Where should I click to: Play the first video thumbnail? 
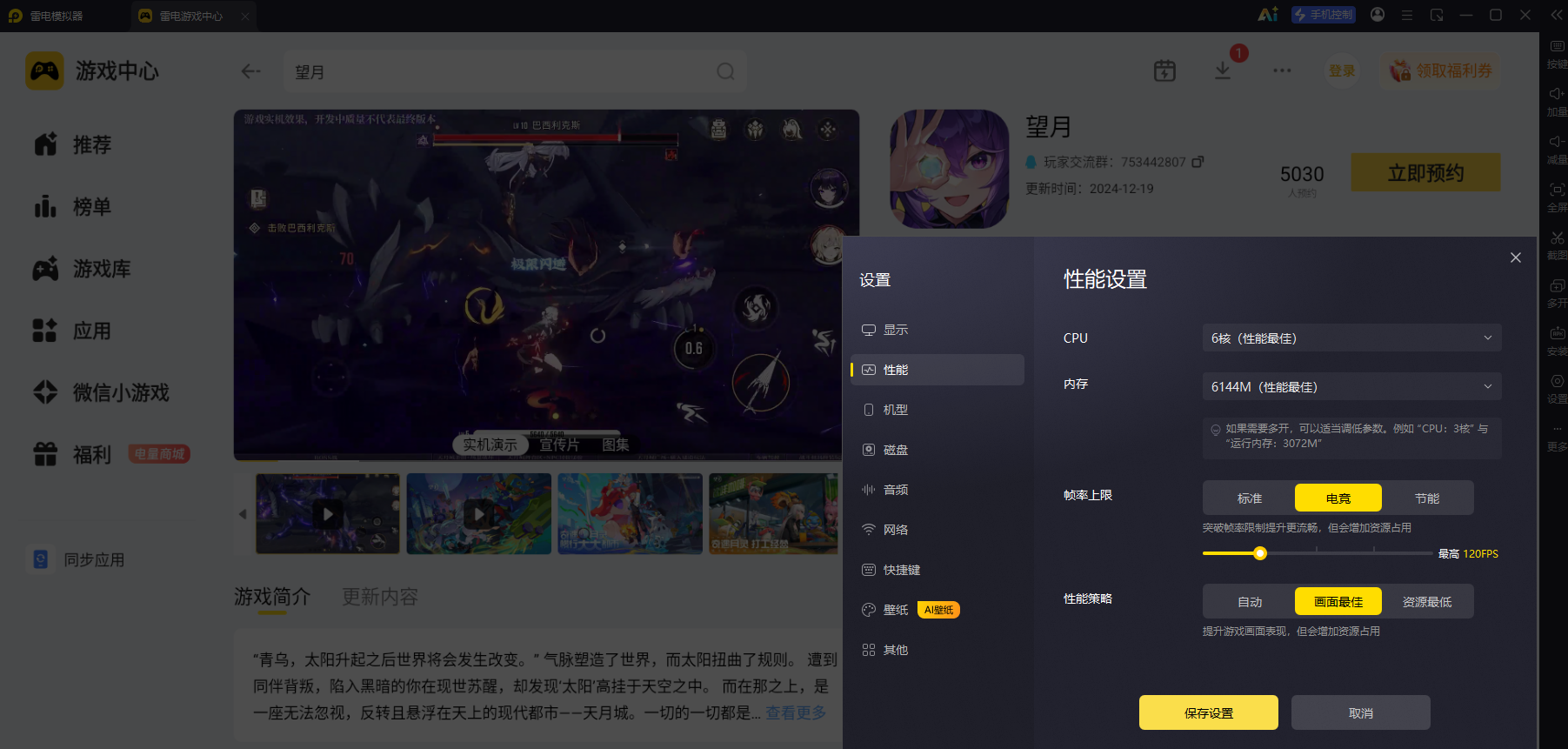pos(328,514)
